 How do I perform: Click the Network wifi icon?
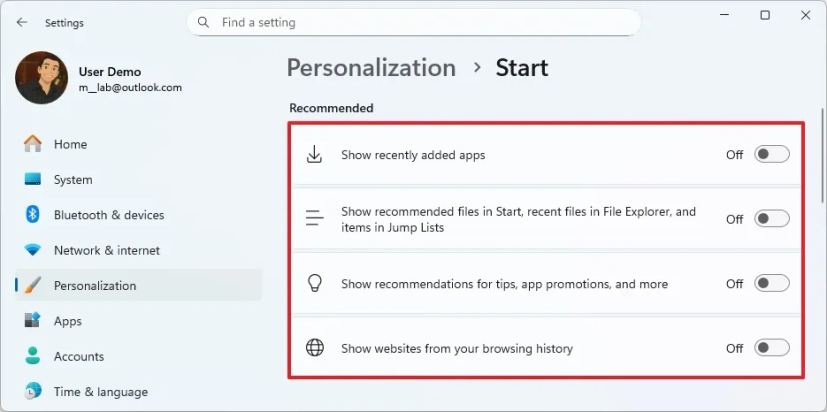coord(33,250)
